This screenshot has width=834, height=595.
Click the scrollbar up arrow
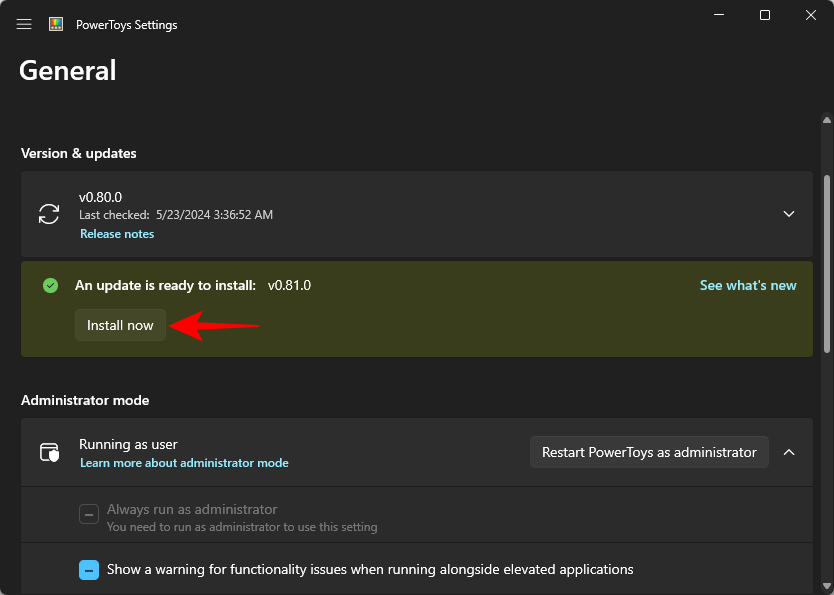tap(827, 120)
